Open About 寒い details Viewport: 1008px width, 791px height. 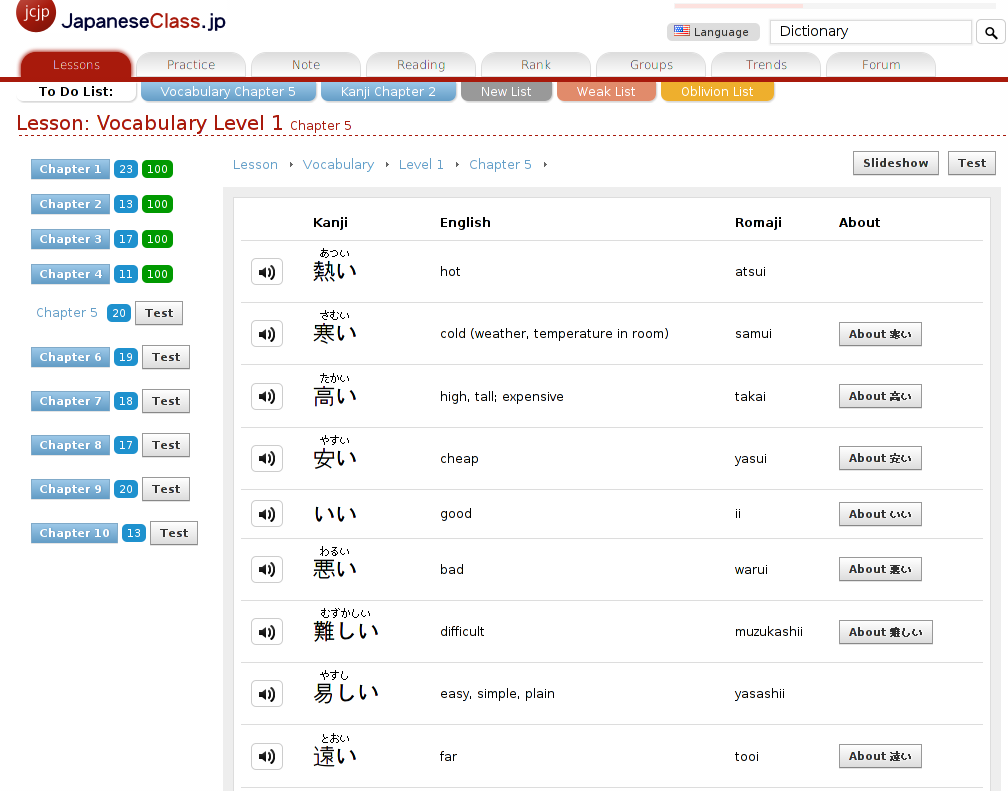coord(880,334)
